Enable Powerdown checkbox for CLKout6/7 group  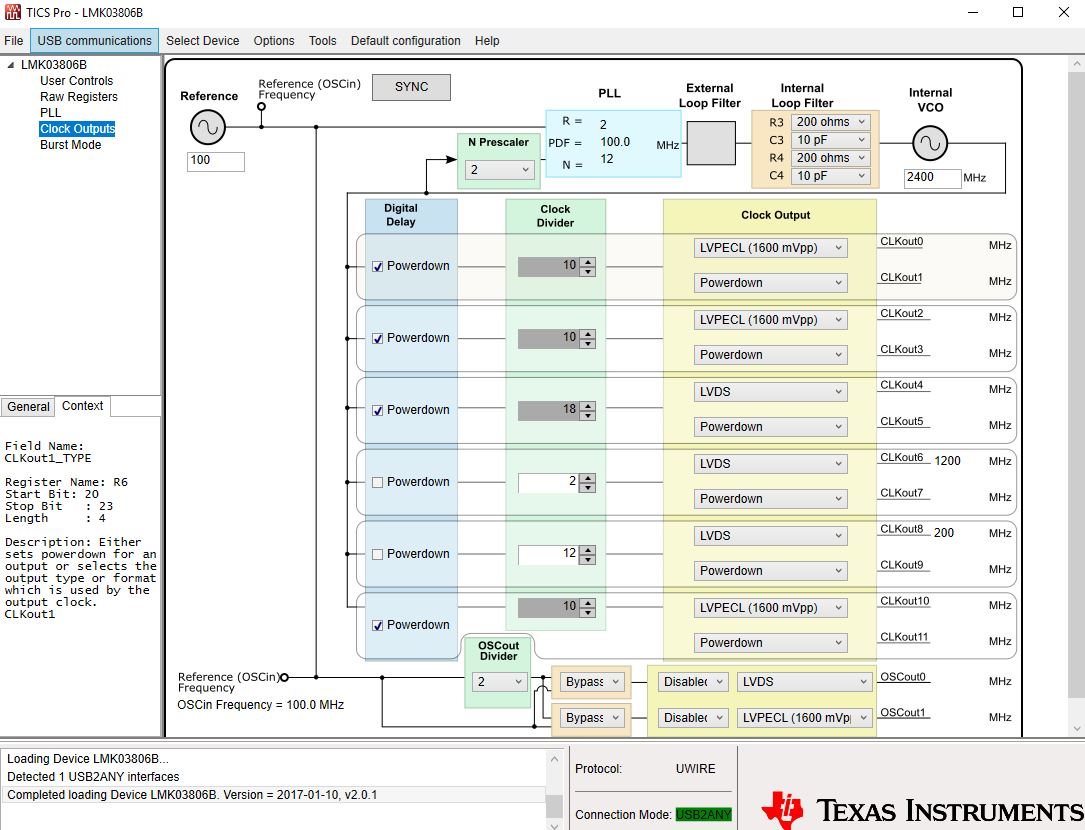tap(378, 482)
